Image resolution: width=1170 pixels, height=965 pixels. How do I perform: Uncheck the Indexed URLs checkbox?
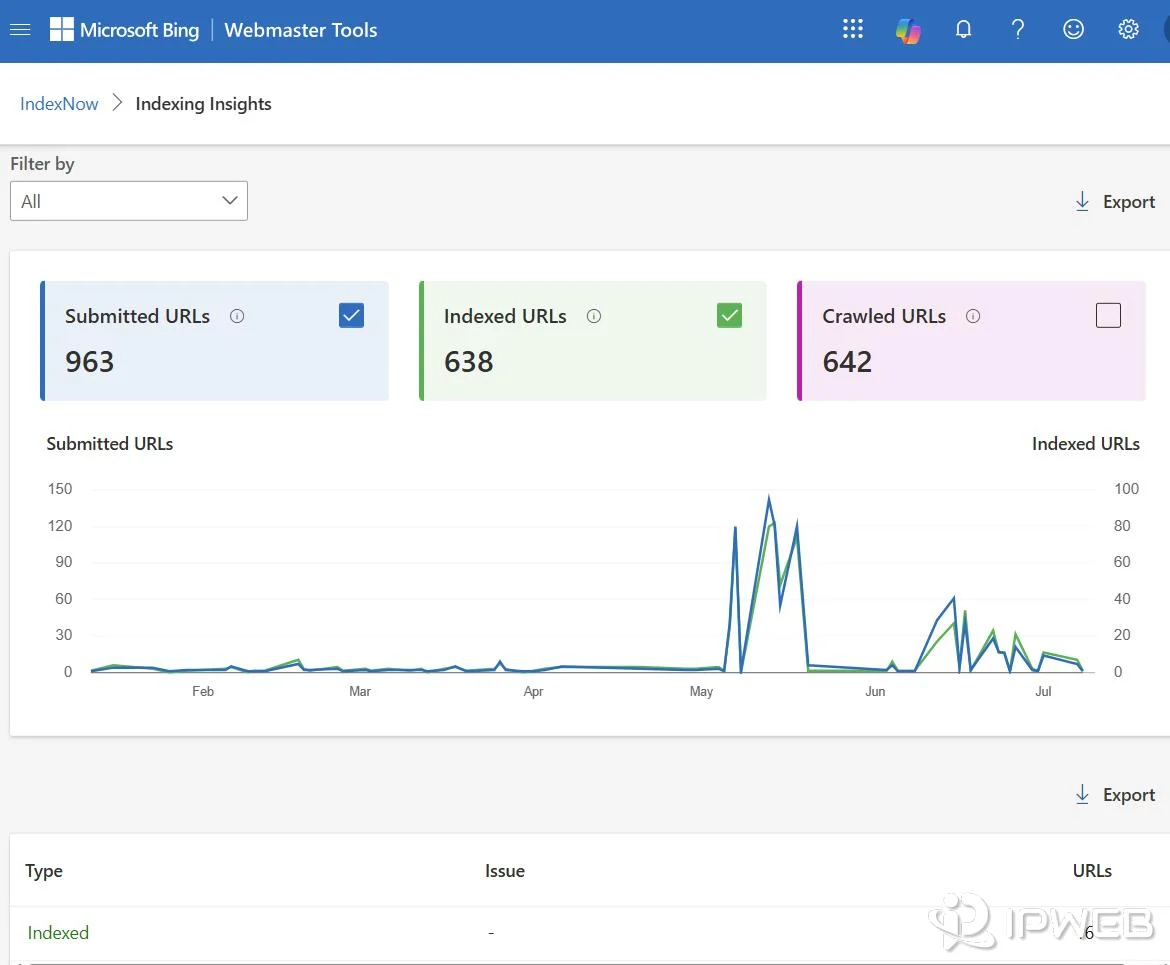coord(729,316)
